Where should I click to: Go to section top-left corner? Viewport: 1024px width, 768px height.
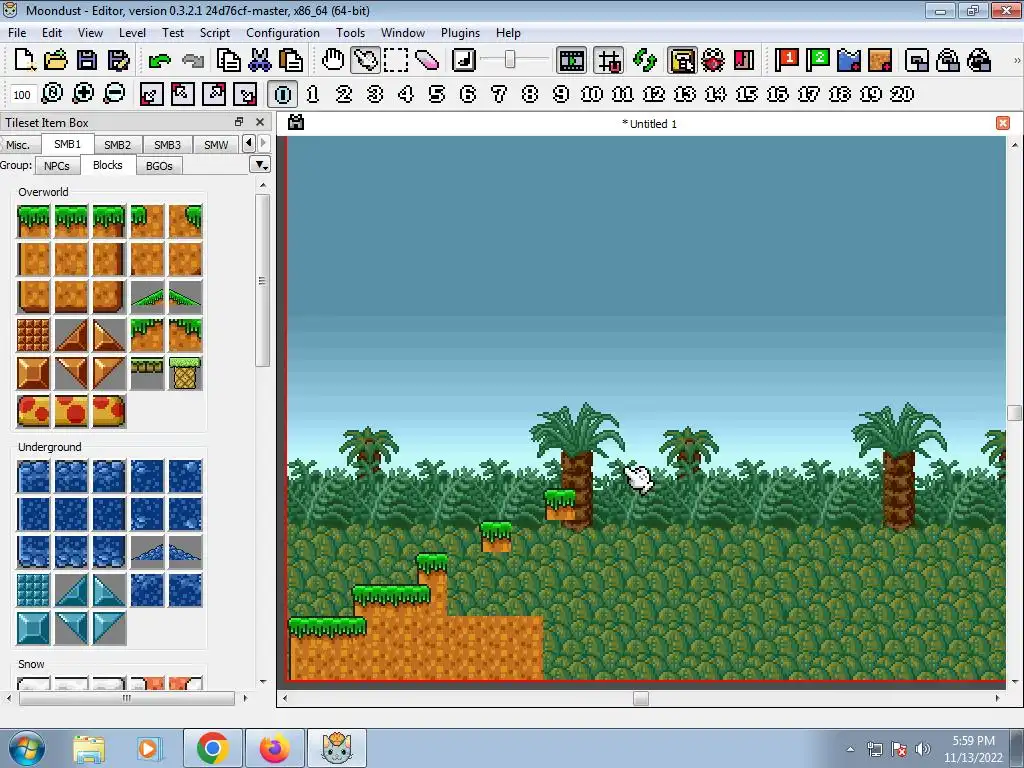[x=182, y=94]
